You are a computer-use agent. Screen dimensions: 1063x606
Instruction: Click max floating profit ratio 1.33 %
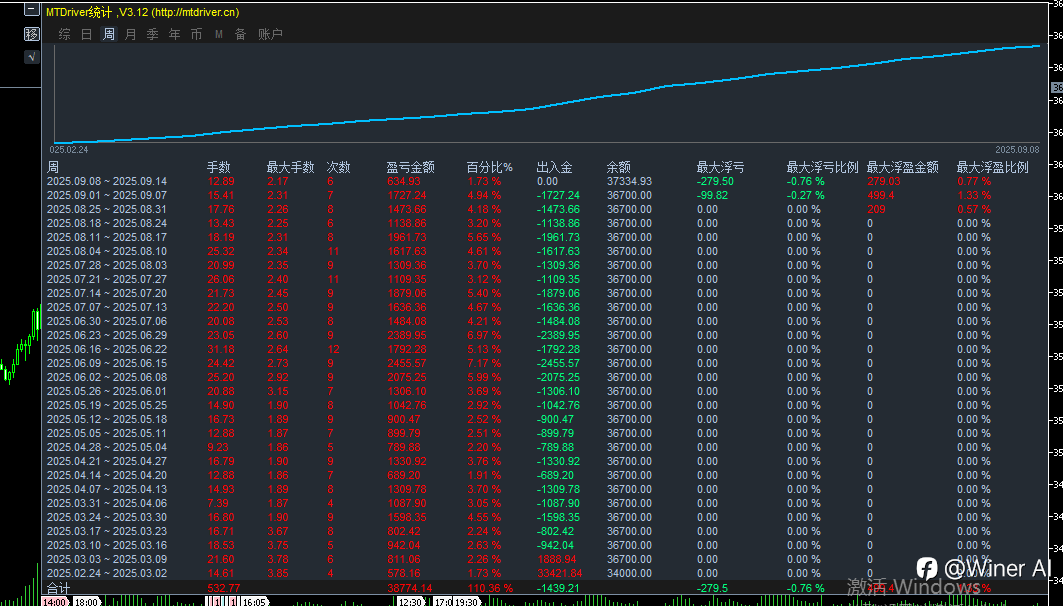pyautogui.click(x=974, y=195)
